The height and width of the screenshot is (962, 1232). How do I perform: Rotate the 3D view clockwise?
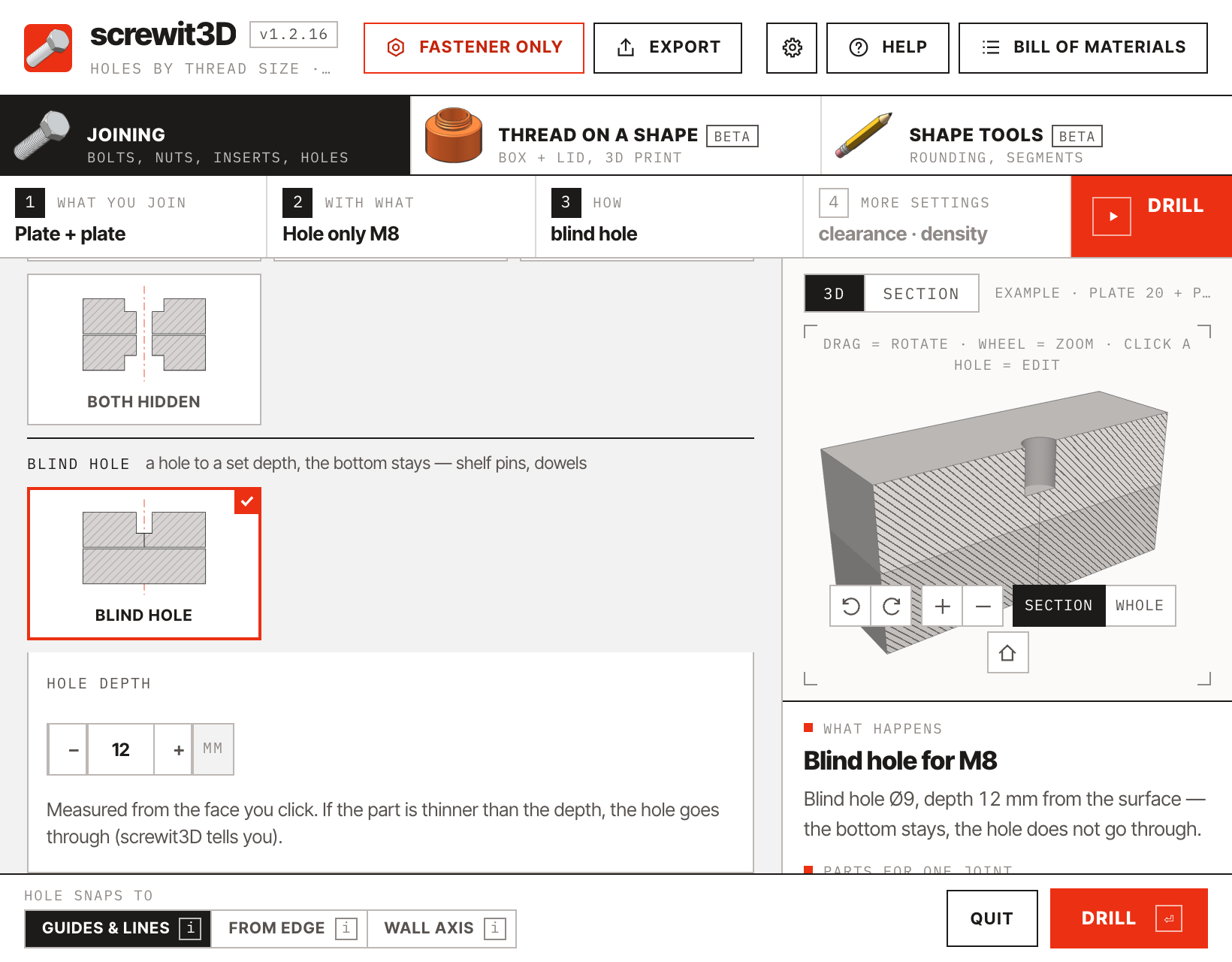click(891, 606)
